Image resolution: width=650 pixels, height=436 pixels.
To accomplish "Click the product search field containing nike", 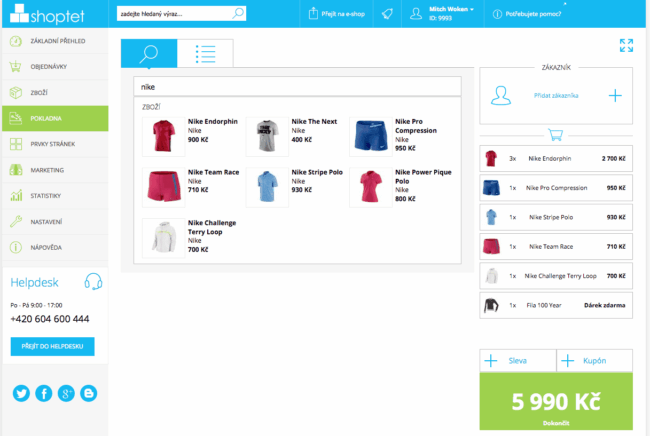I will click(297, 87).
